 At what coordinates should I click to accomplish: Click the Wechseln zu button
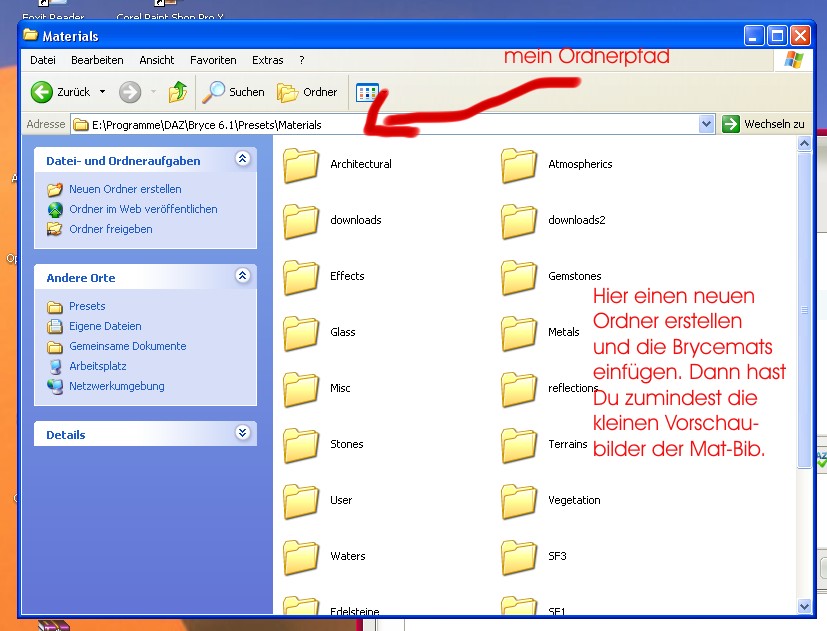[x=764, y=125]
